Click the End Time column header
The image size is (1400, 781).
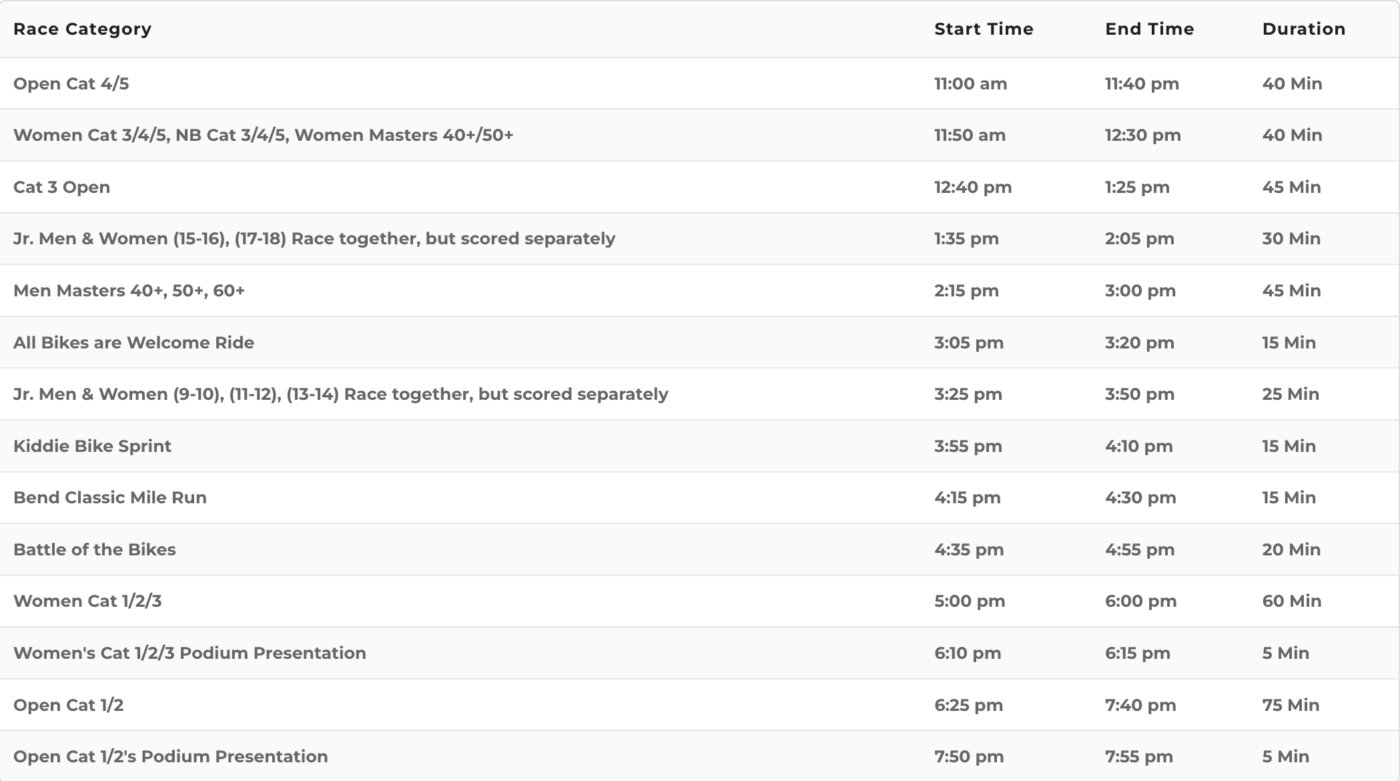1149,29
